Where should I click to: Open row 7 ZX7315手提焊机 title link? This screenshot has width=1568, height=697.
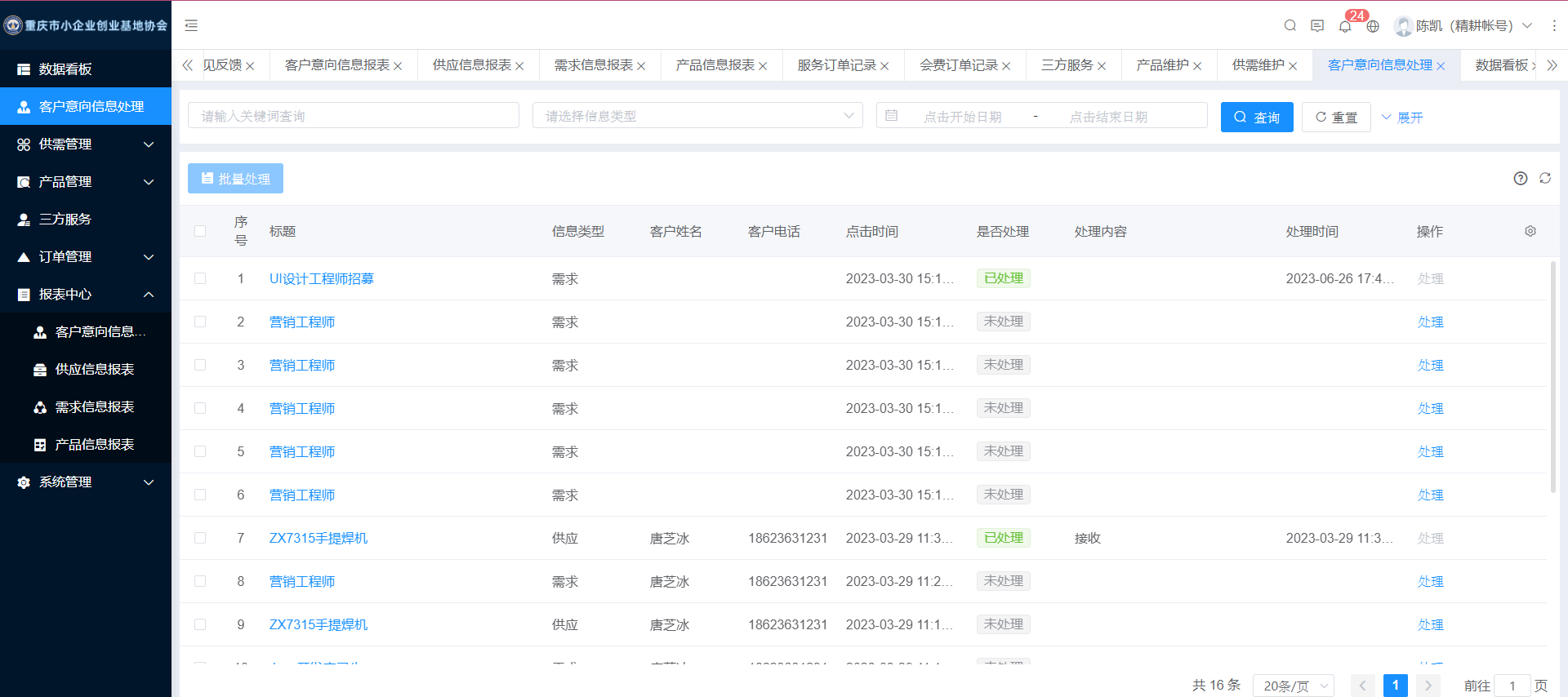318,538
